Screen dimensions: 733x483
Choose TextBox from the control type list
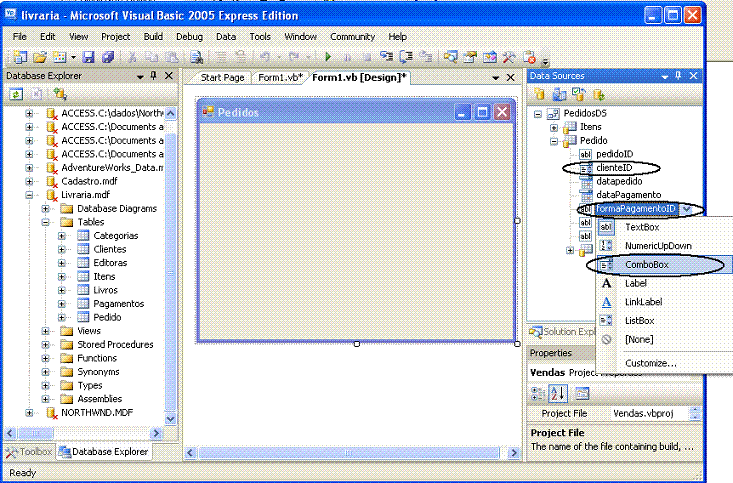[664, 227]
